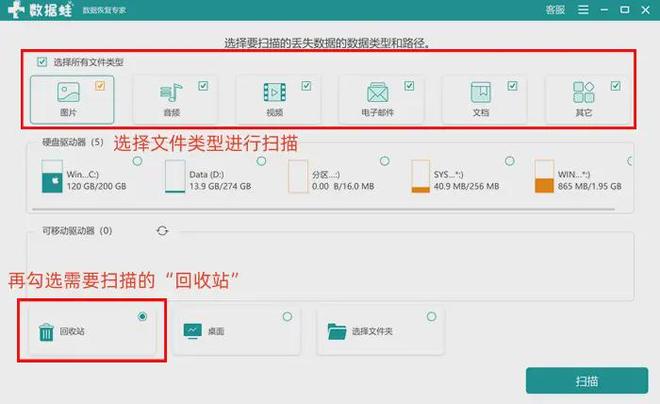This screenshot has height=404, width=660.
Task: Click the 回收站 trash bin icon
Action: coord(46,332)
